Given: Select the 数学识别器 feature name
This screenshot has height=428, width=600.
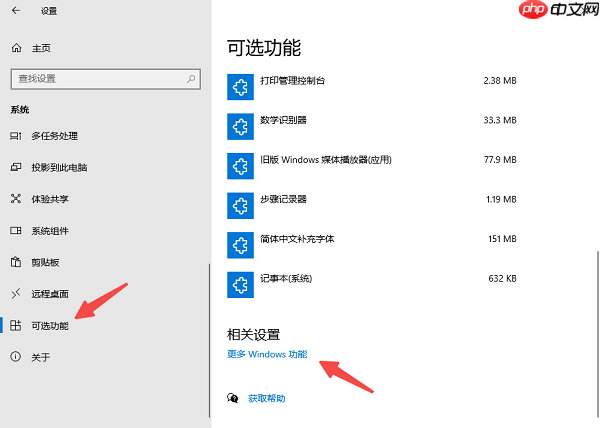Looking at the screenshot, I should [x=284, y=120].
